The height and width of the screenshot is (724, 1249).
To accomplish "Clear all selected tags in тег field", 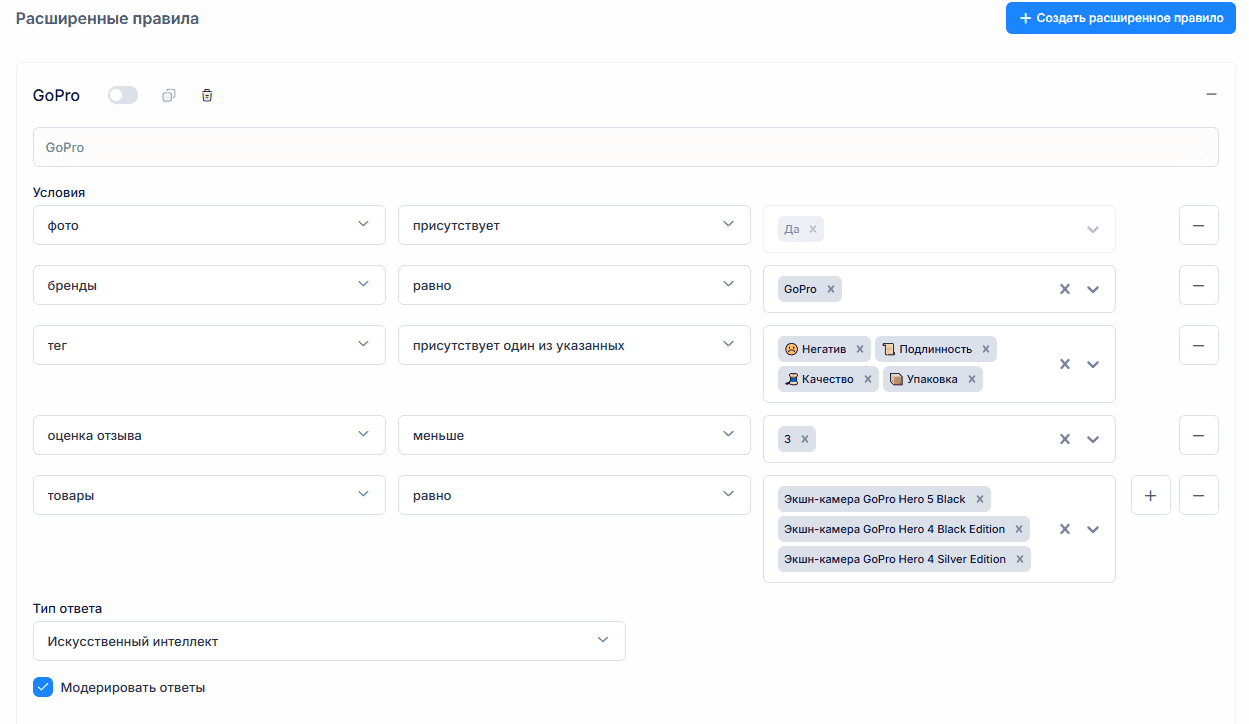I will tap(1065, 364).
